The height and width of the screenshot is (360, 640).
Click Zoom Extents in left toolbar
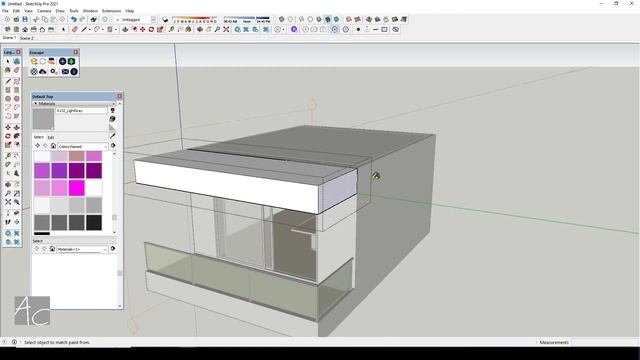(8, 202)
